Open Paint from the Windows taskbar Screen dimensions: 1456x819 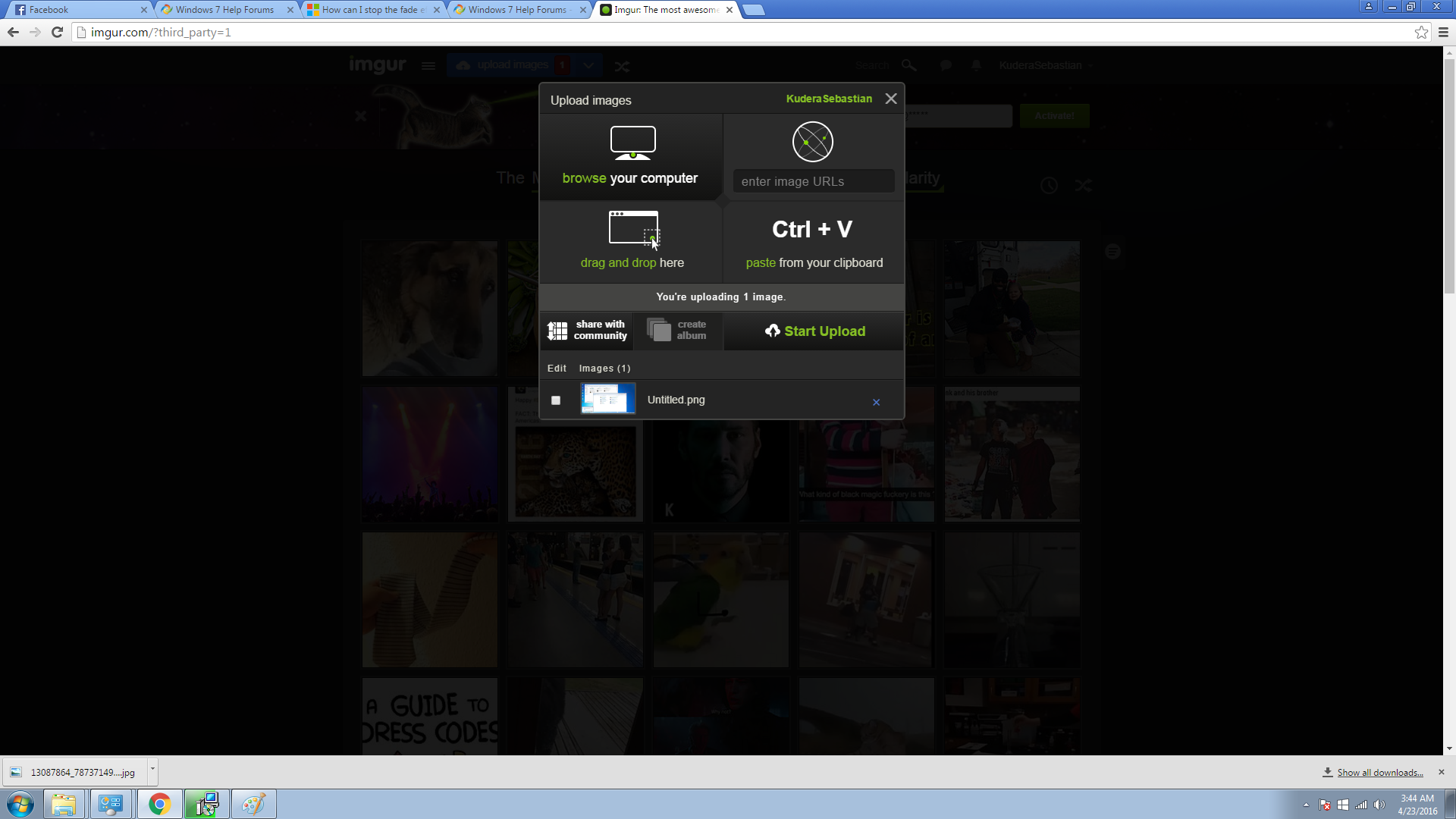(x=253, y=804)
